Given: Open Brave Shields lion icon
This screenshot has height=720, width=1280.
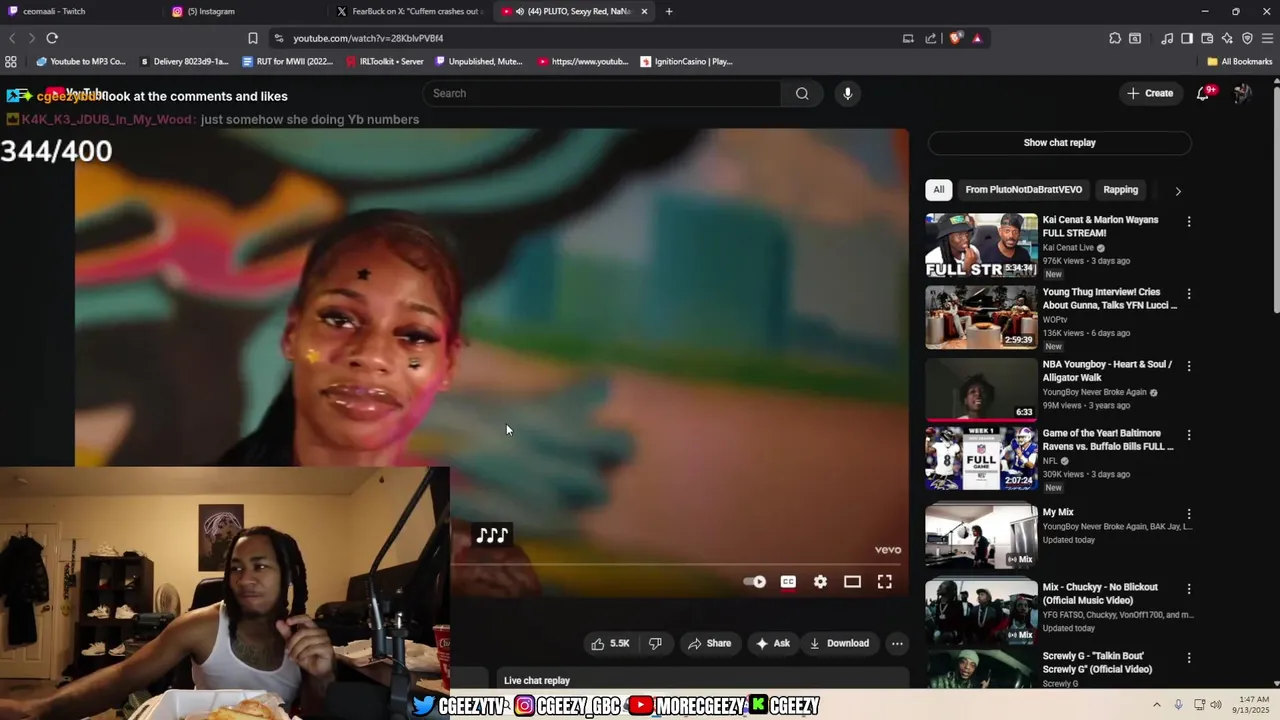Looking at the screenshot, I should coord(956,38).
